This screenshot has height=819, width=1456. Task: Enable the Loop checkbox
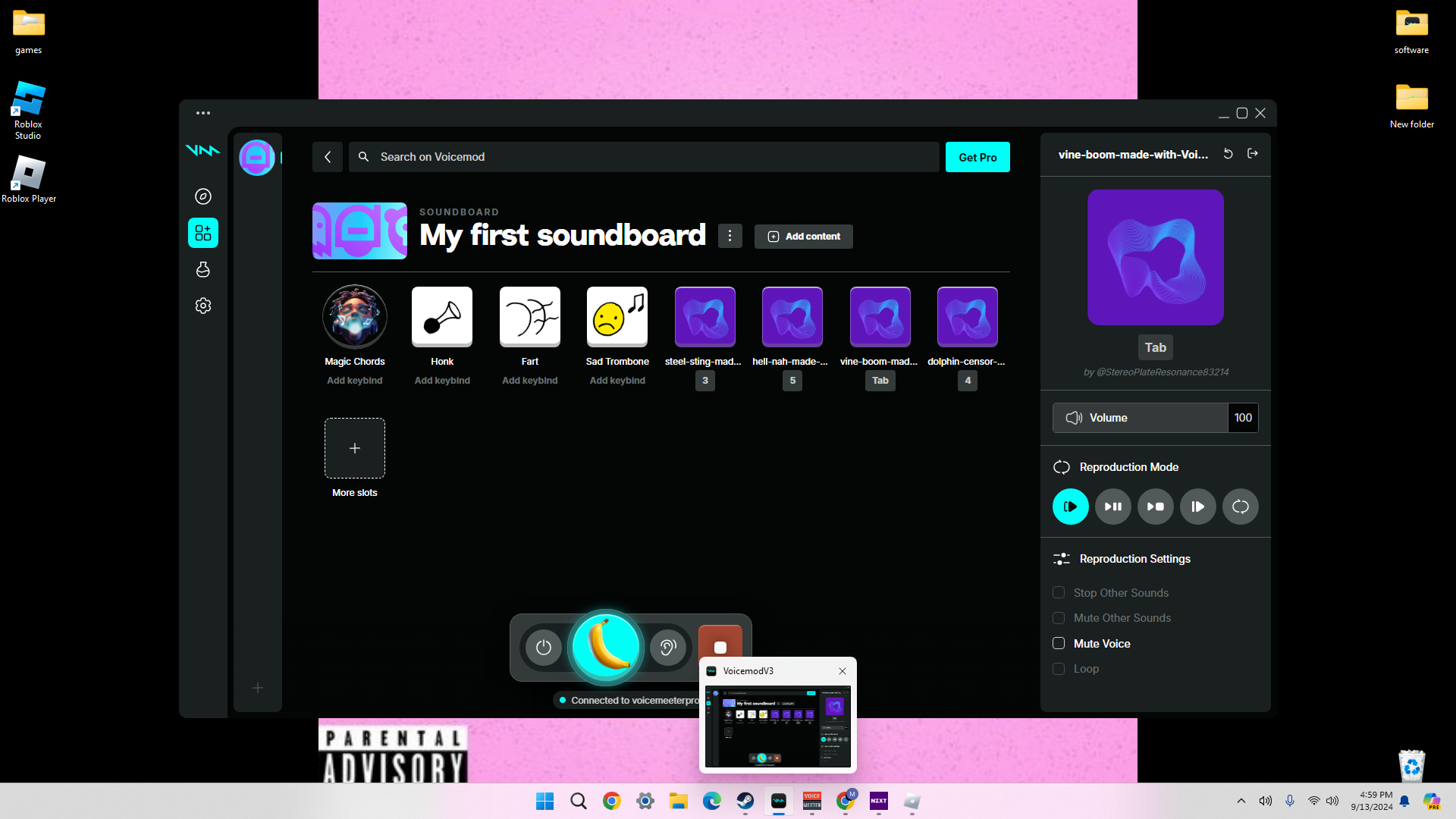click(x=1059, y=669)
